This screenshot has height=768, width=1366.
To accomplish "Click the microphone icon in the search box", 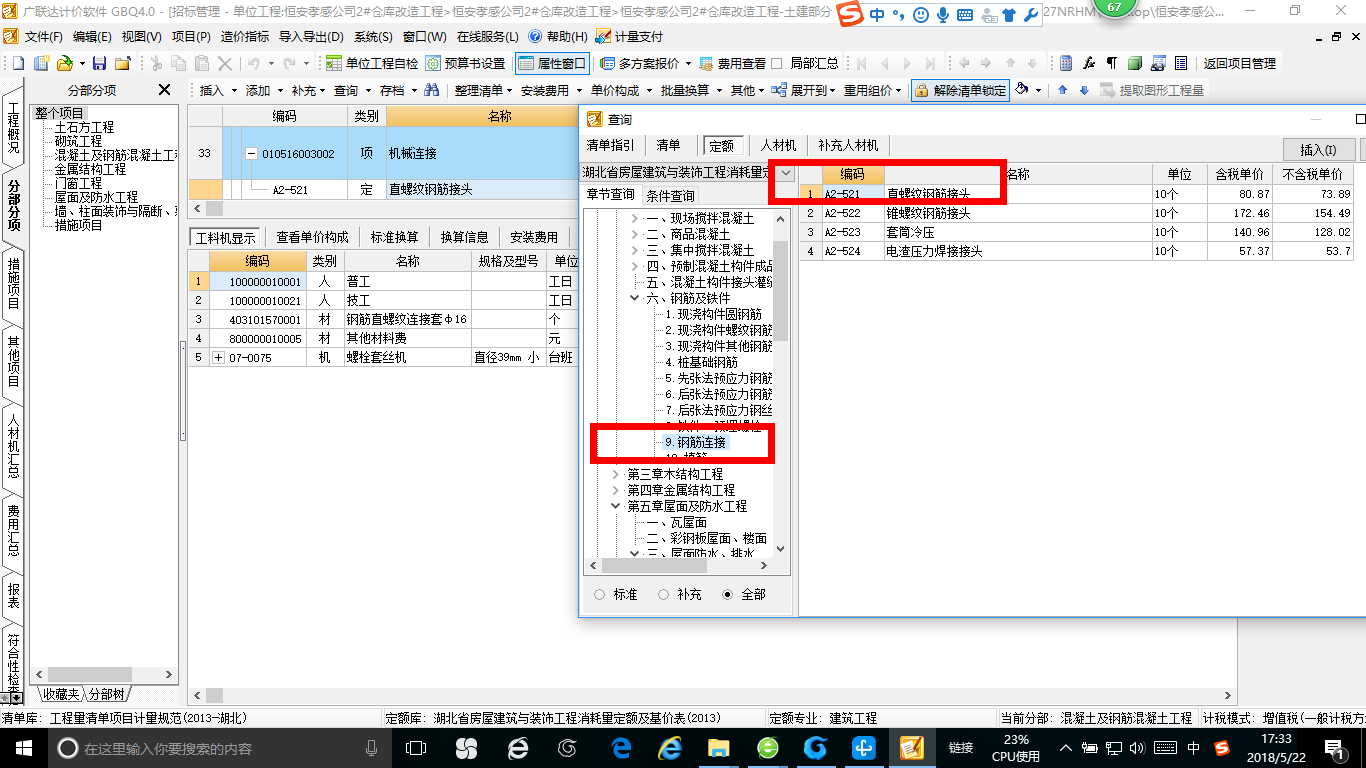I will pos(372,748).
